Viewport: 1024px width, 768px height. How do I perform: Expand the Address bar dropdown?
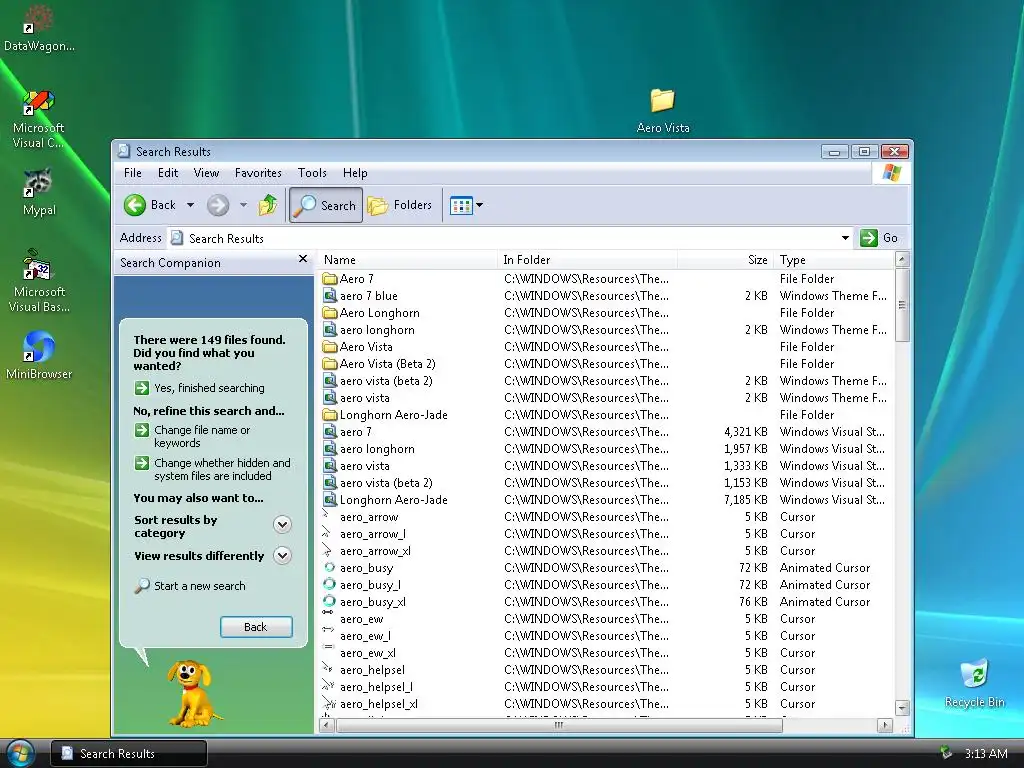click(x=845, y=238)
